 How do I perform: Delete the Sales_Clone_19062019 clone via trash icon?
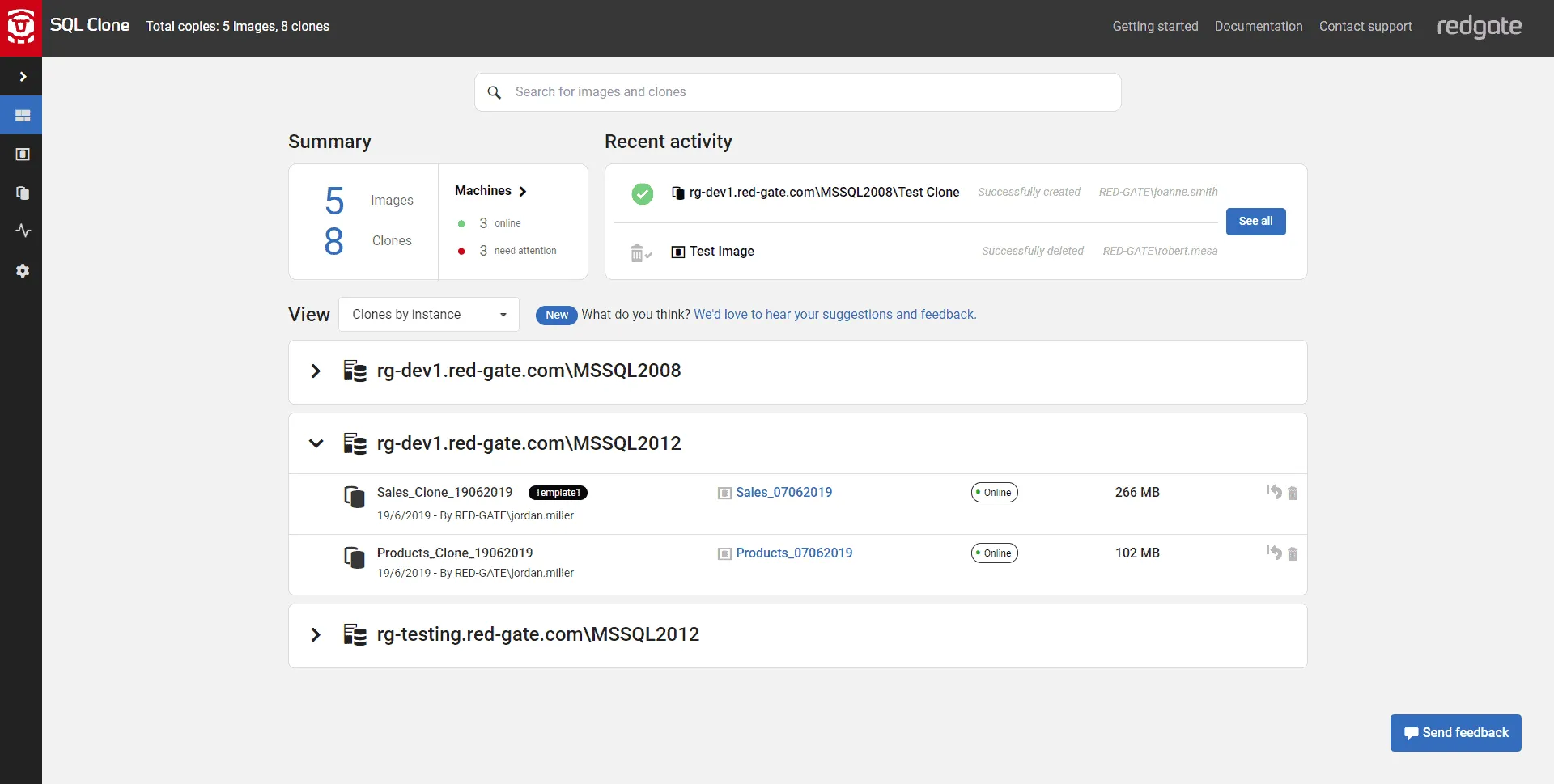[x=1291, y=493]
